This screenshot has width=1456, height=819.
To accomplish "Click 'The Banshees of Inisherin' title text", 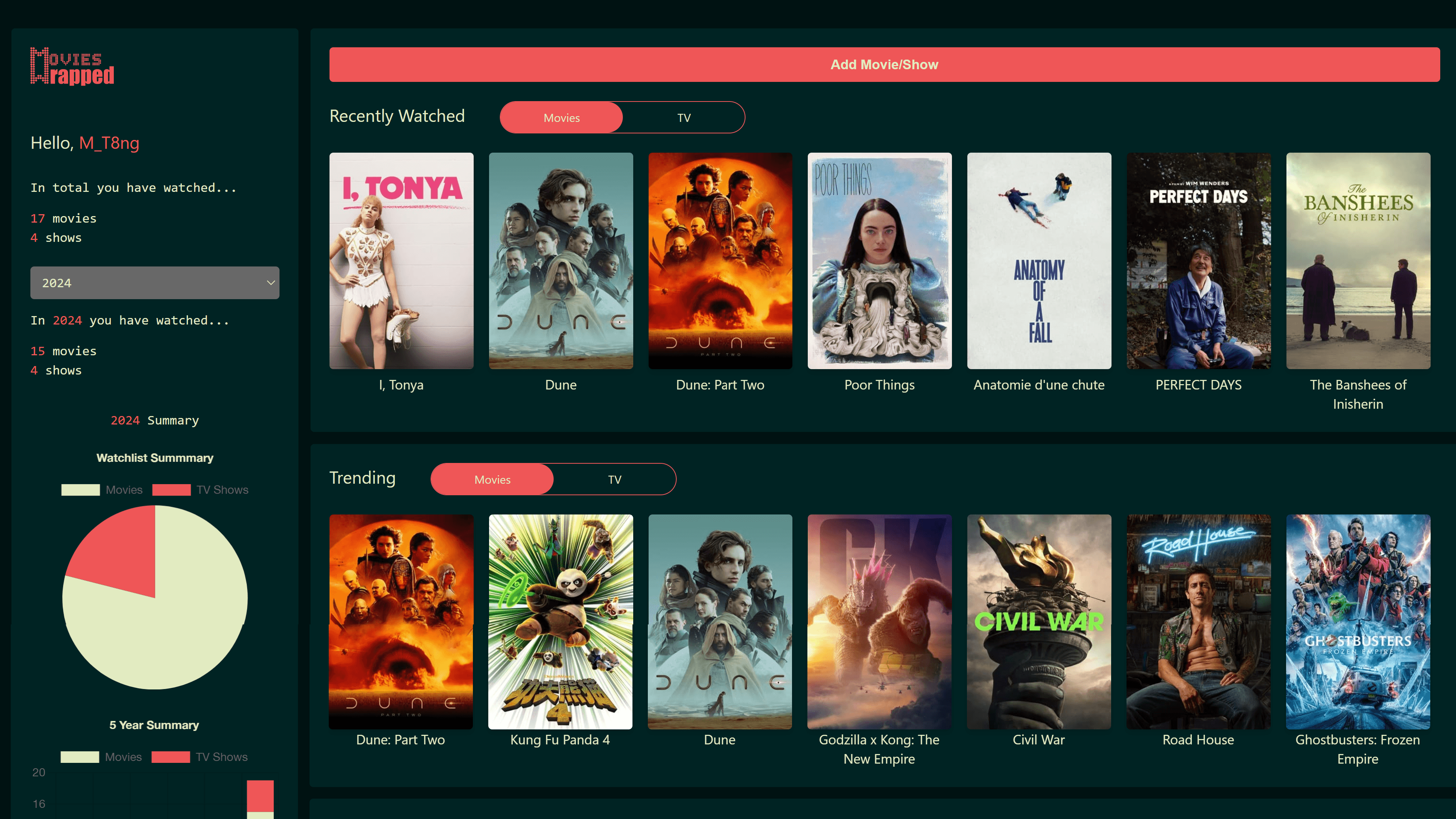I will tap(1358, 395).
